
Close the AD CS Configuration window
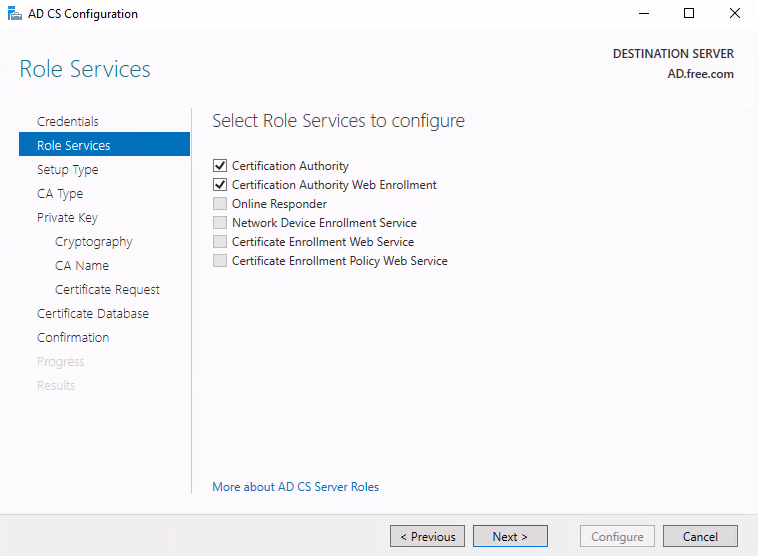pos(734,14)
